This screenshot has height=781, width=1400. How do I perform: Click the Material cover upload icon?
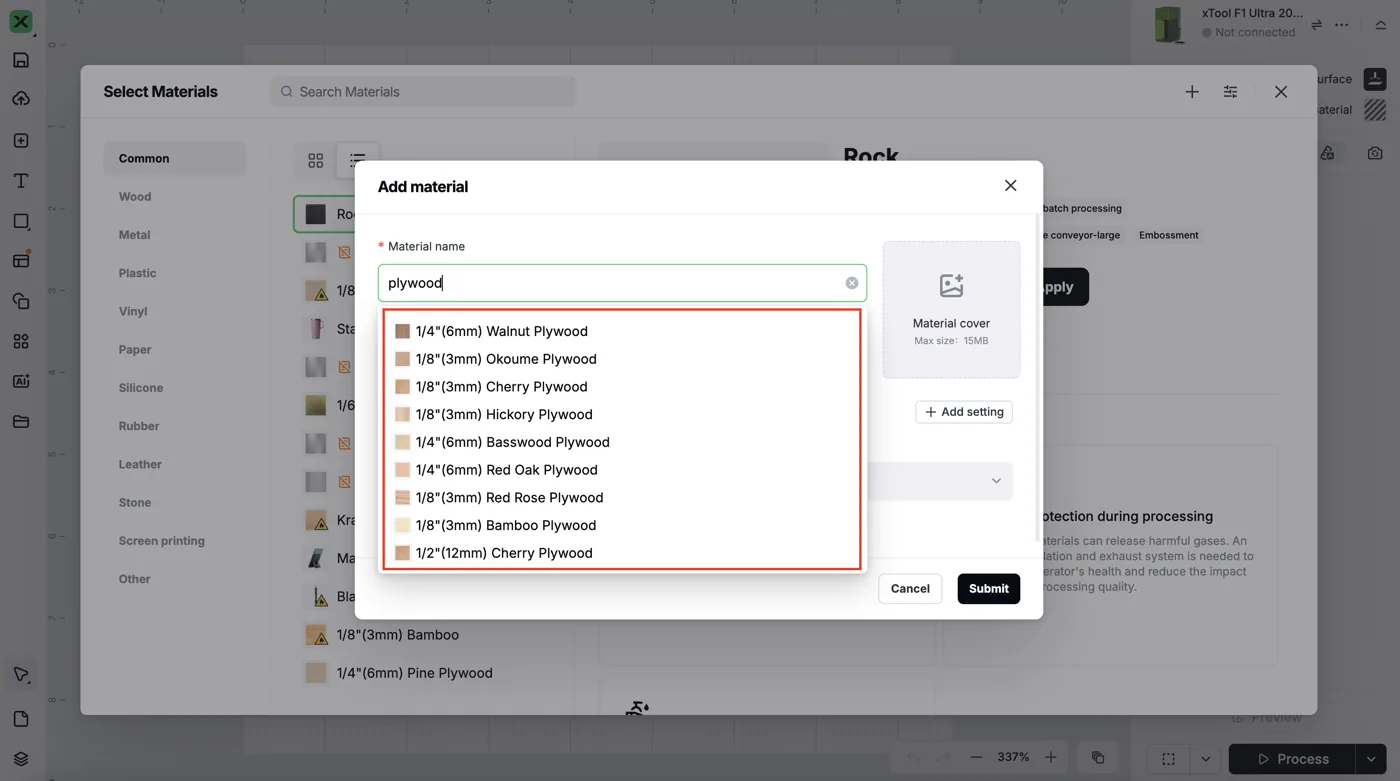coord(951,286)
